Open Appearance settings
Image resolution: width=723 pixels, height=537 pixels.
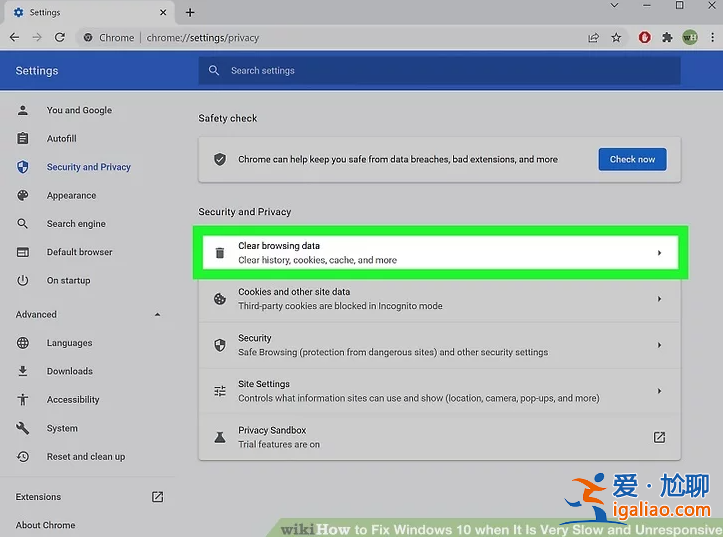point(71,195)
